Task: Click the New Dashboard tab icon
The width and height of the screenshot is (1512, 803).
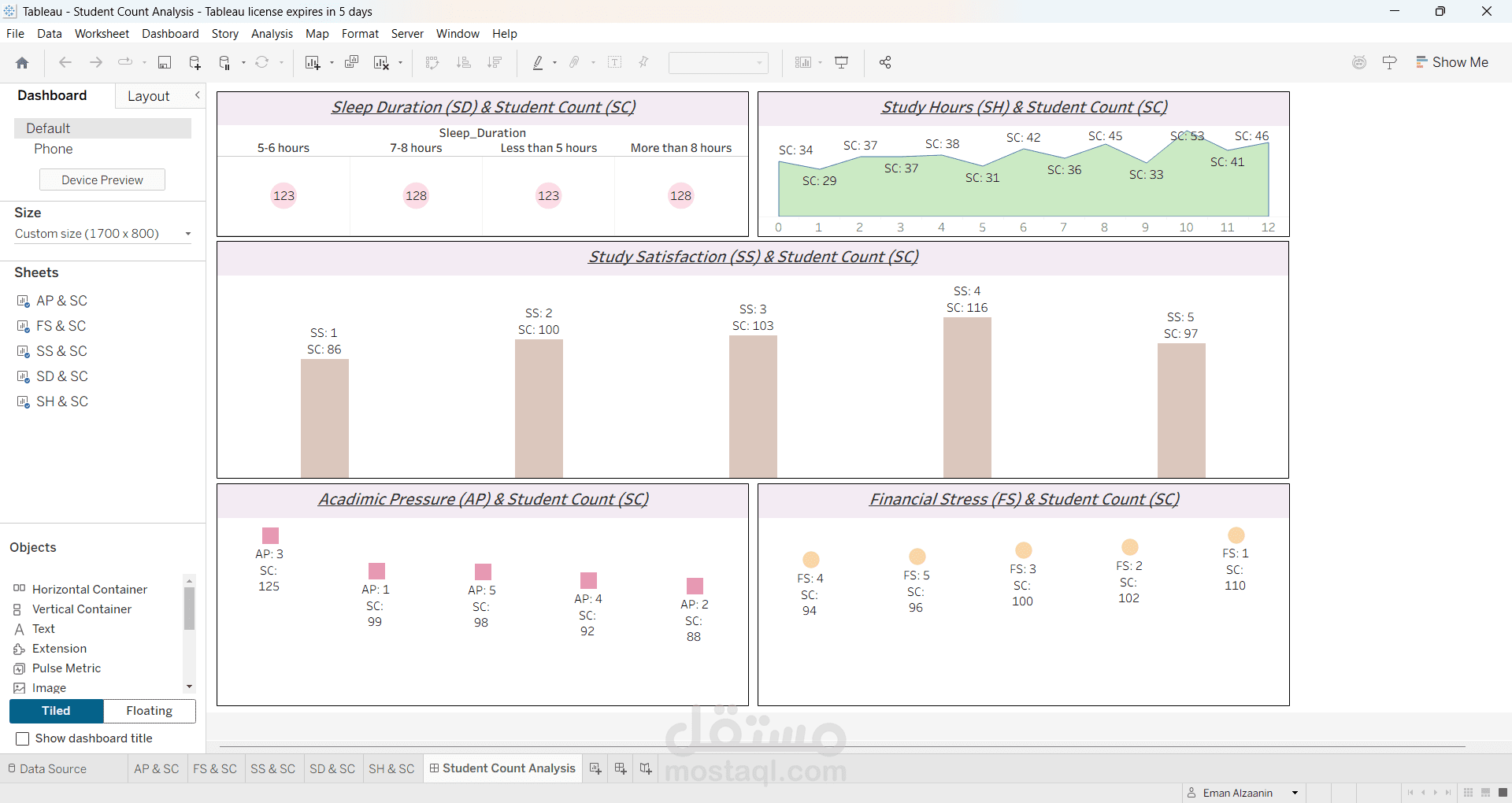Action: tap(621, 768)
